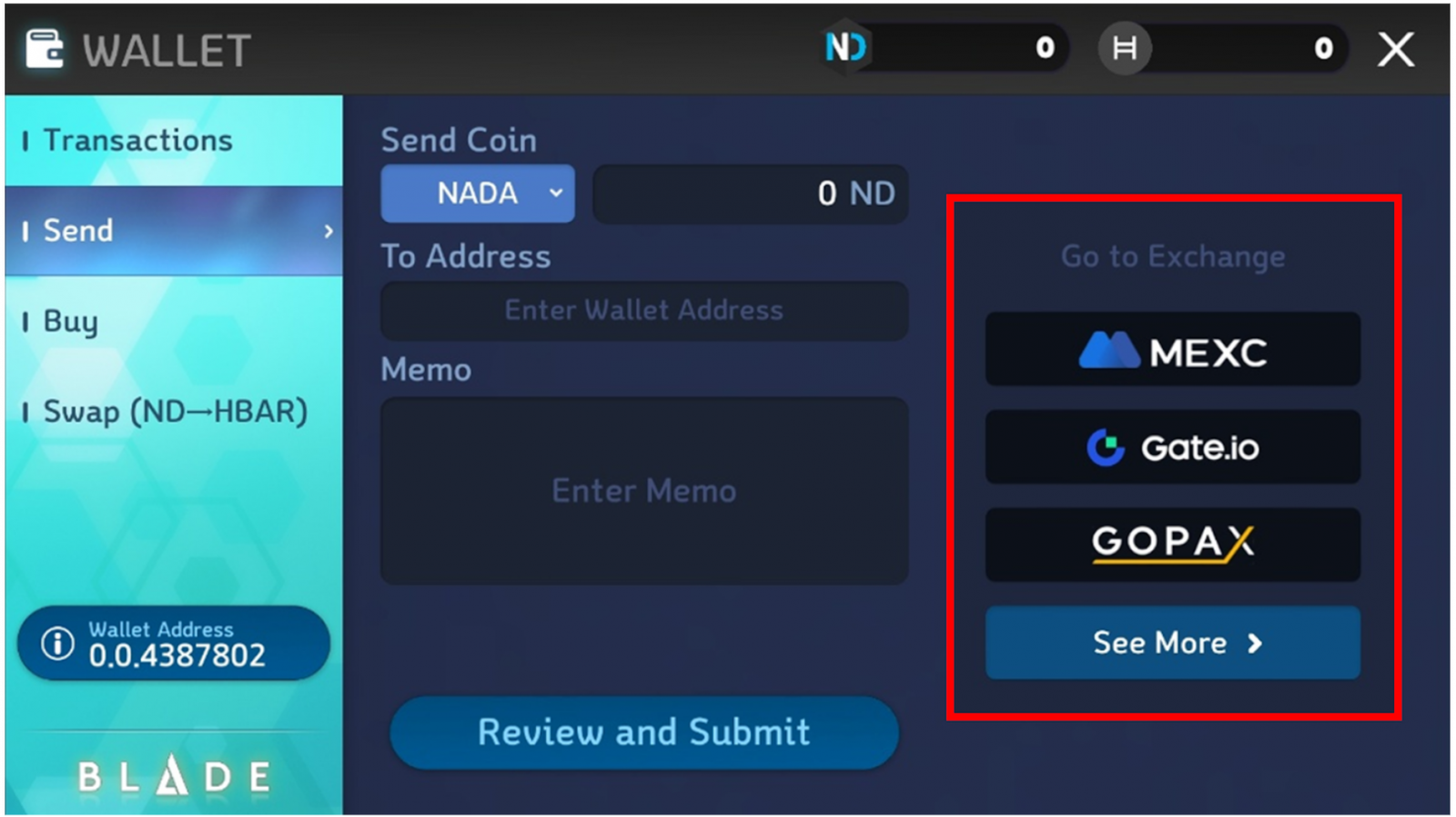The width and height of the screenshot is (1456, 817).
Task: Open the MEXC exchange
Action: pos(1172,349)
